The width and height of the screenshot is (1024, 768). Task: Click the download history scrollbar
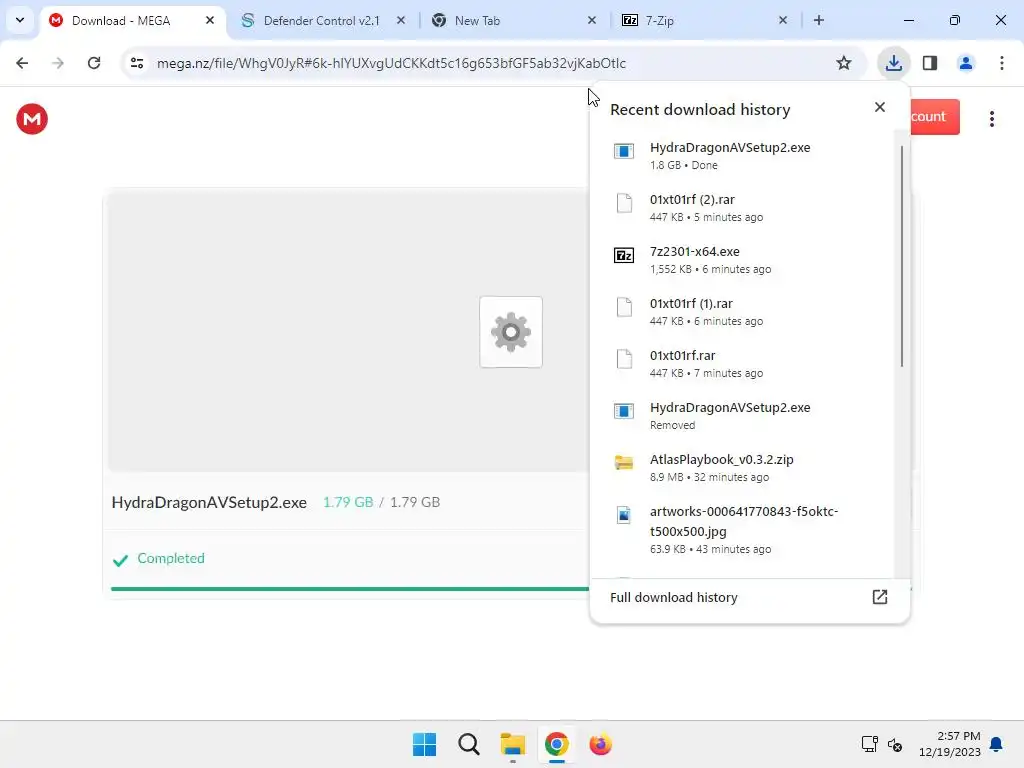click(x=902, y=256)
